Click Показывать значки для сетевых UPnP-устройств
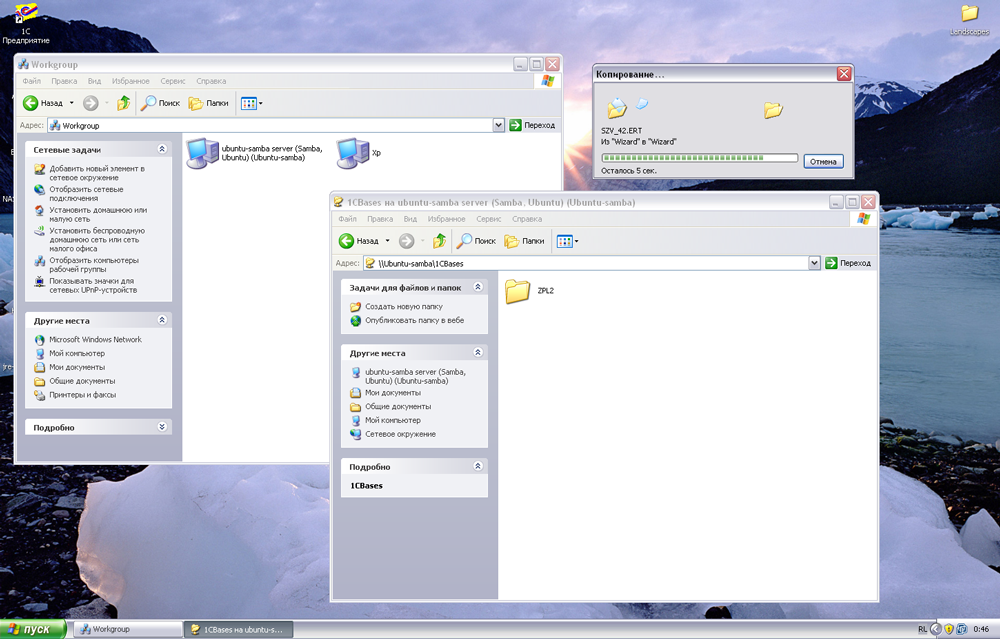This screenshot has width=1000, height=639. (x=93, y=285)
